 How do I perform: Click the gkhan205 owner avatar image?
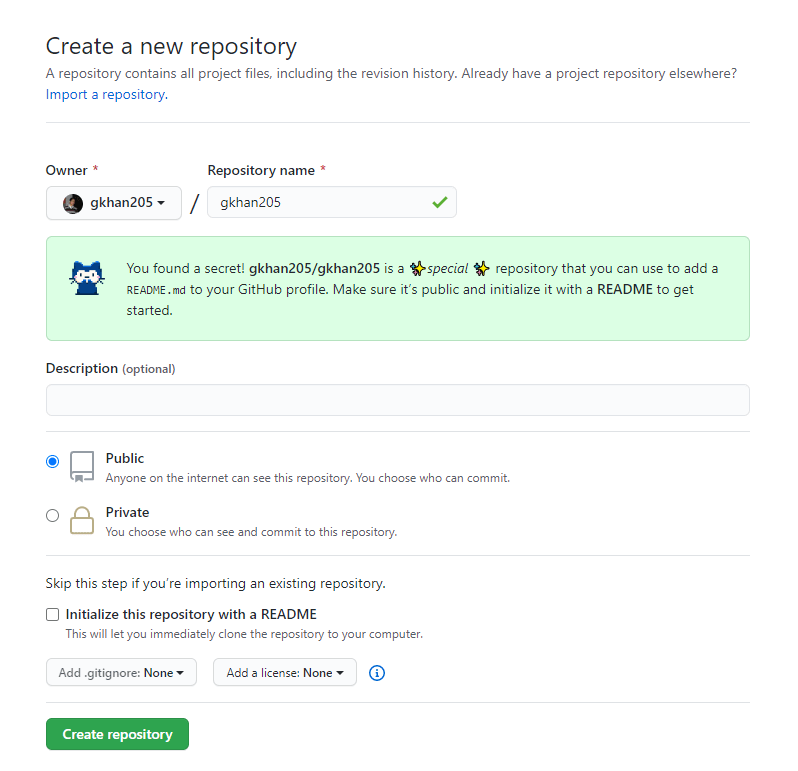click(73, 204)
